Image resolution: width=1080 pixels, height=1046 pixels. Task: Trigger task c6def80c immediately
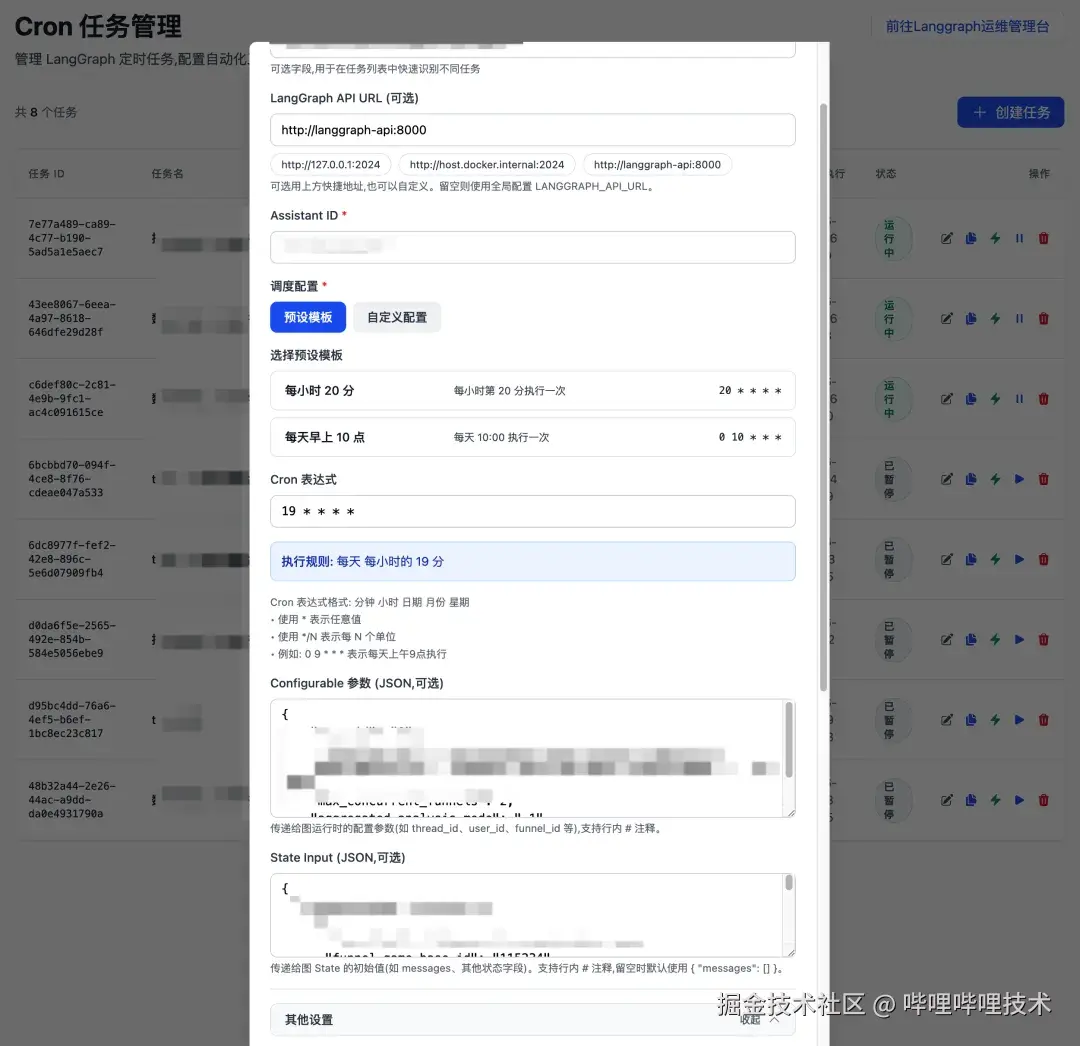[995, 399]
